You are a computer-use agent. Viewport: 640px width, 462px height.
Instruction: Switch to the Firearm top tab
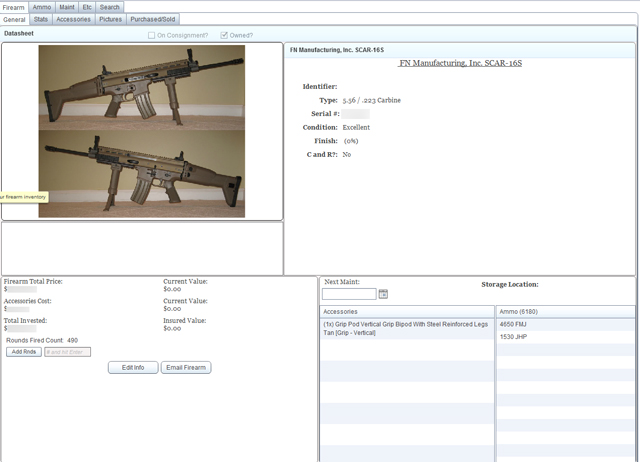pyautogui.click(x=14, y=7)
